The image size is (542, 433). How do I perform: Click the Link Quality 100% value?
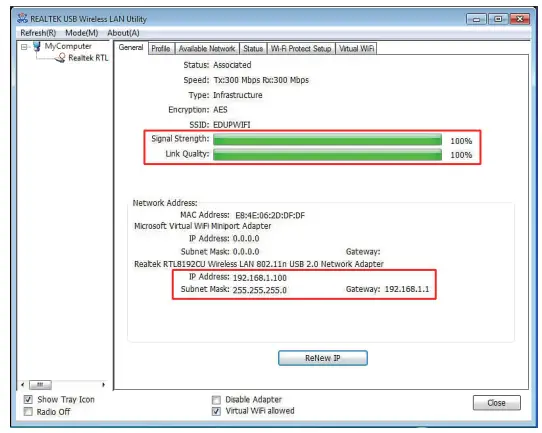click(461, 155)
